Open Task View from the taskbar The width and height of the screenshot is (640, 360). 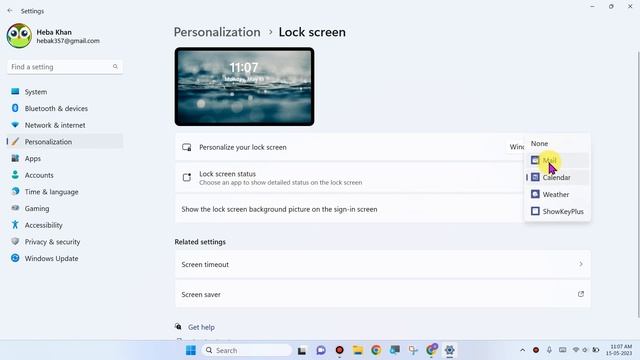(x=302, y=350)
